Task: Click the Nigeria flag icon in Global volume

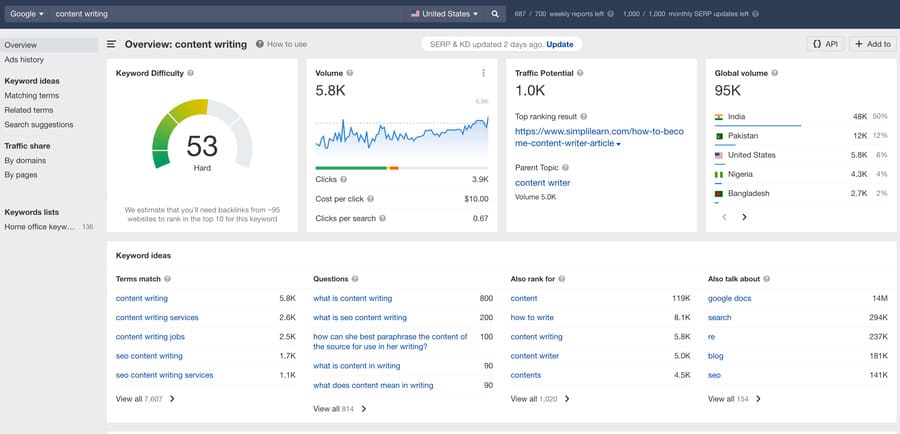Action: coord(719,175)
